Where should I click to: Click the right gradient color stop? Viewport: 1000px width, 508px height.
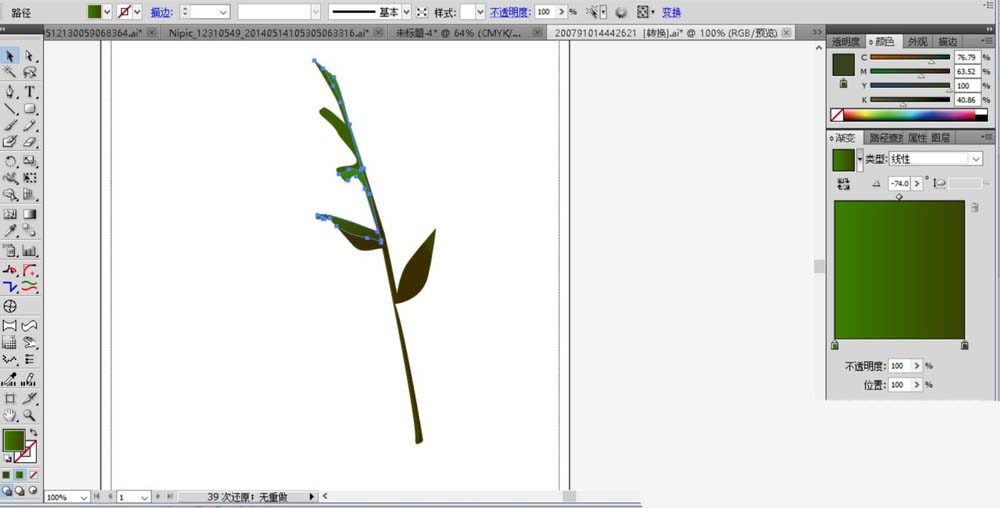coord(964,345)
